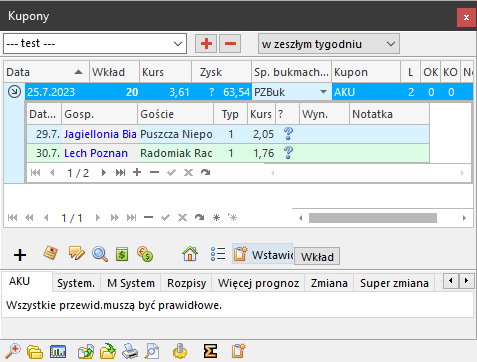Viewport: 477px width, 362px height.
Task: Click the Wkład button
Action: (x=317, y=256)
